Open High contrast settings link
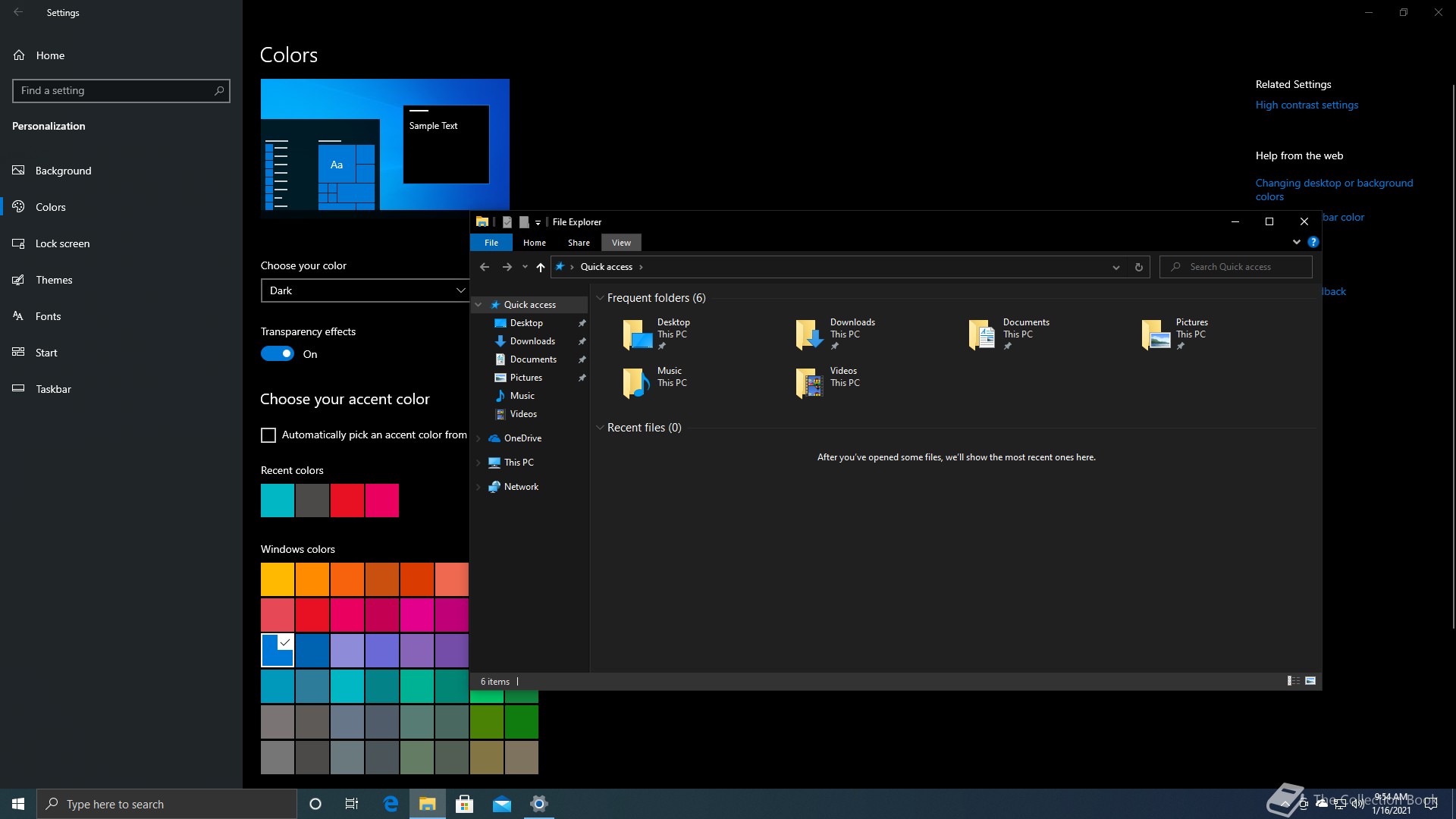This screenshot has height=819, width=1456. click(x=1307, y=105)
